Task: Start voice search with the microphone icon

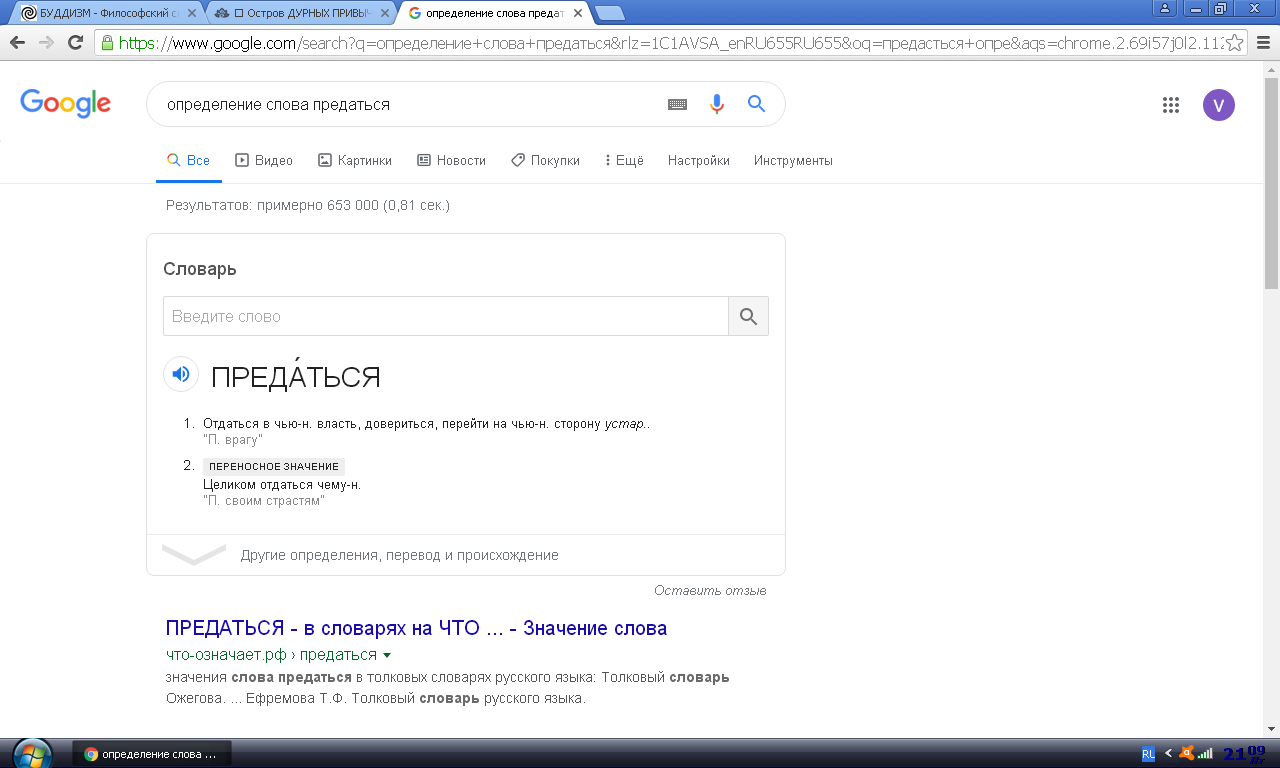Action: pos(716,104)
